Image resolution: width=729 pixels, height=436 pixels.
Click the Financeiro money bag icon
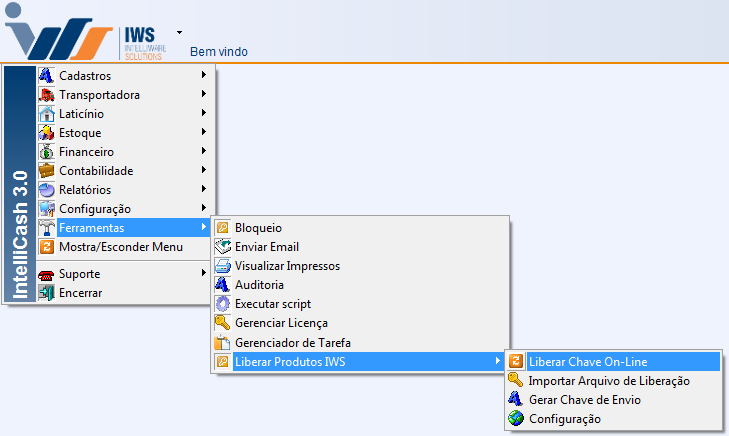46,152
